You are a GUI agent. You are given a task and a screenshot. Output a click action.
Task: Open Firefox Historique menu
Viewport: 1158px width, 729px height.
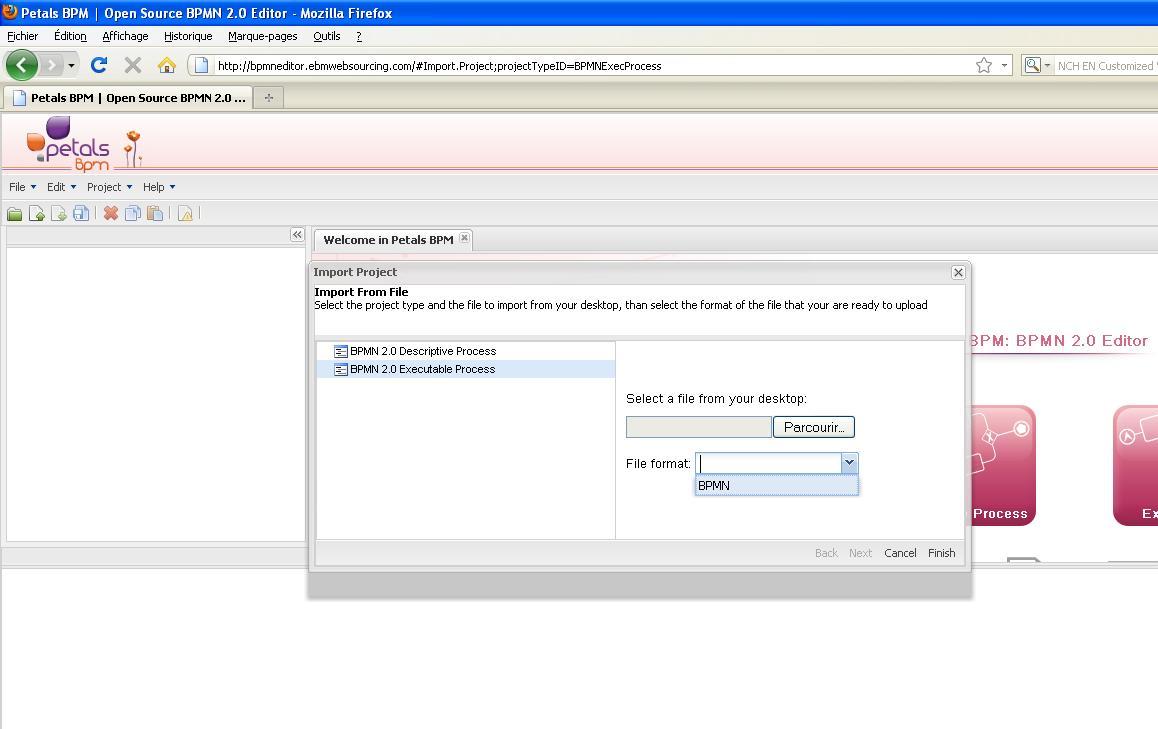188,35
